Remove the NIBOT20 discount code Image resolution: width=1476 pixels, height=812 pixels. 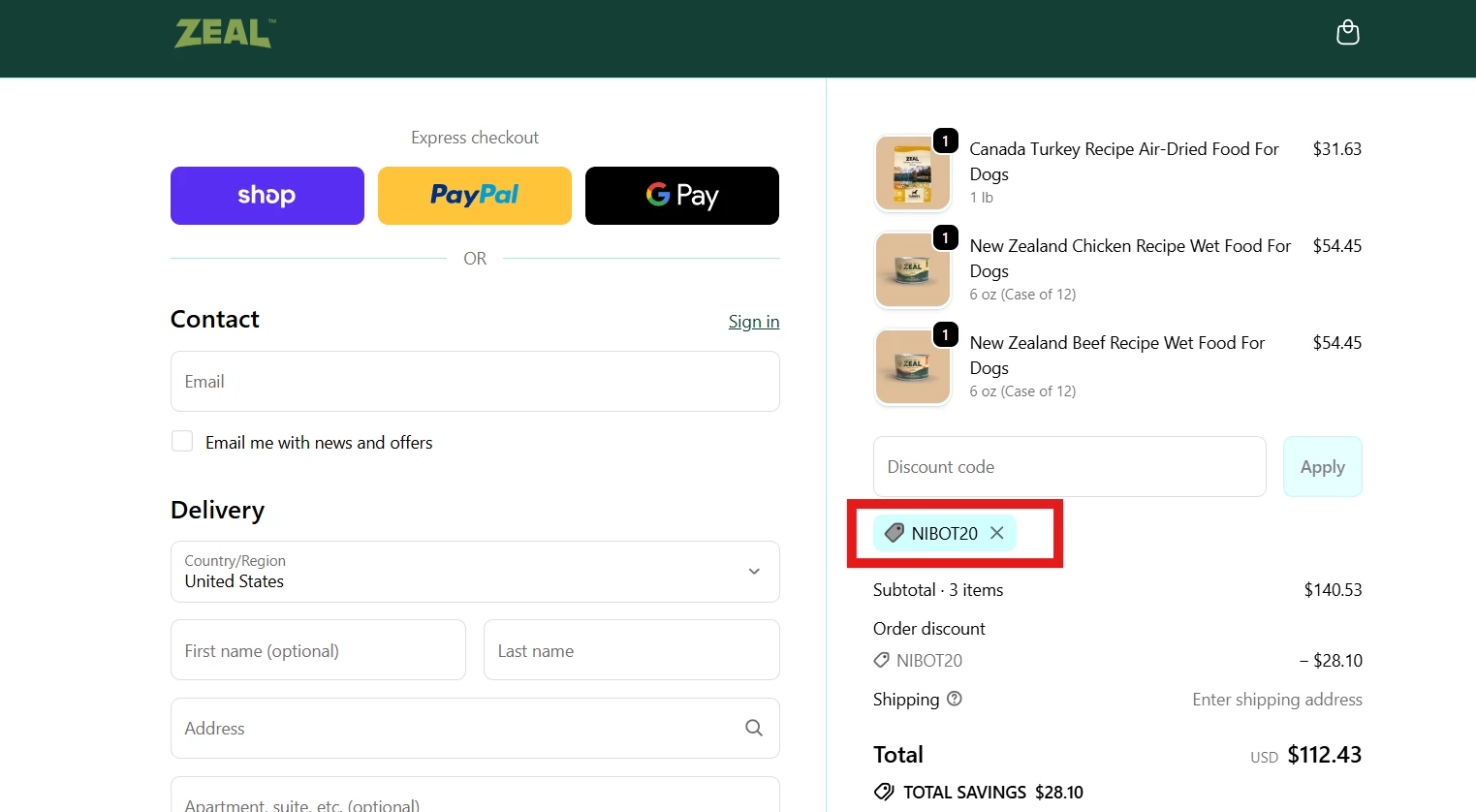click(x=996, y=533)
